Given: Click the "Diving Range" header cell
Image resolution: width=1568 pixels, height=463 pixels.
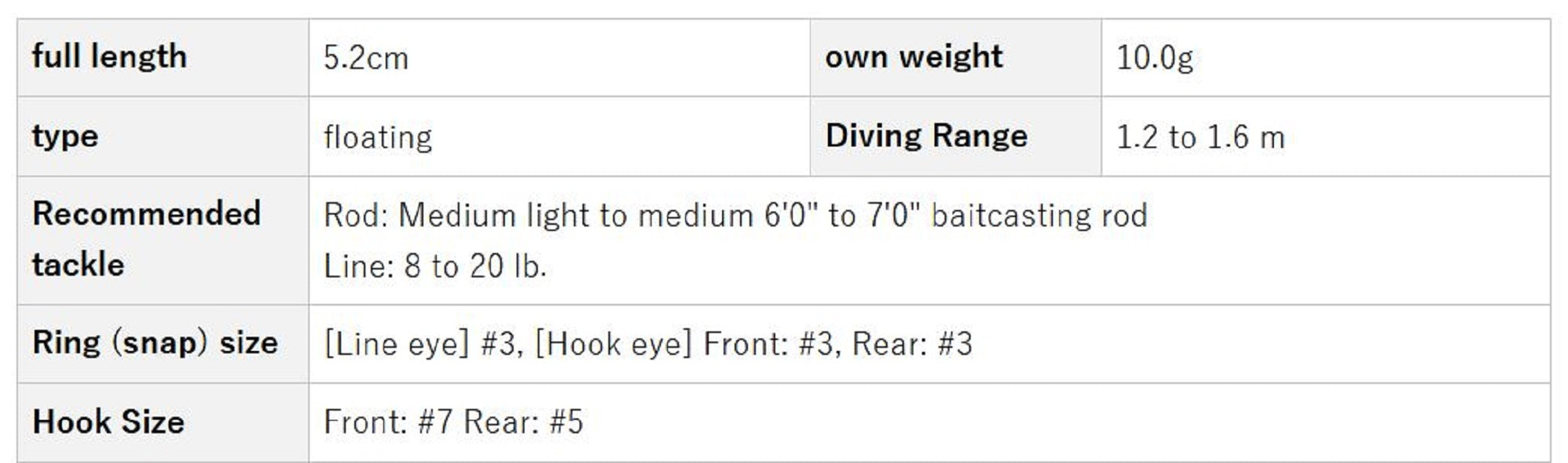Looking at the screenshot, I should tap(926, 136).
